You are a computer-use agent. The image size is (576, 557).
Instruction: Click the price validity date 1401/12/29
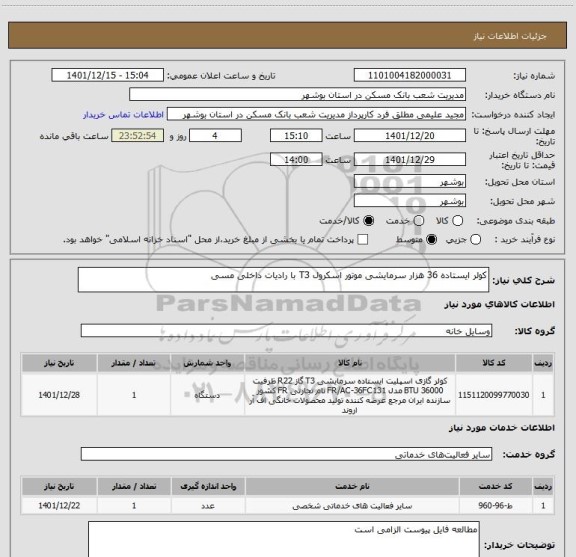[x=410, y=159]
